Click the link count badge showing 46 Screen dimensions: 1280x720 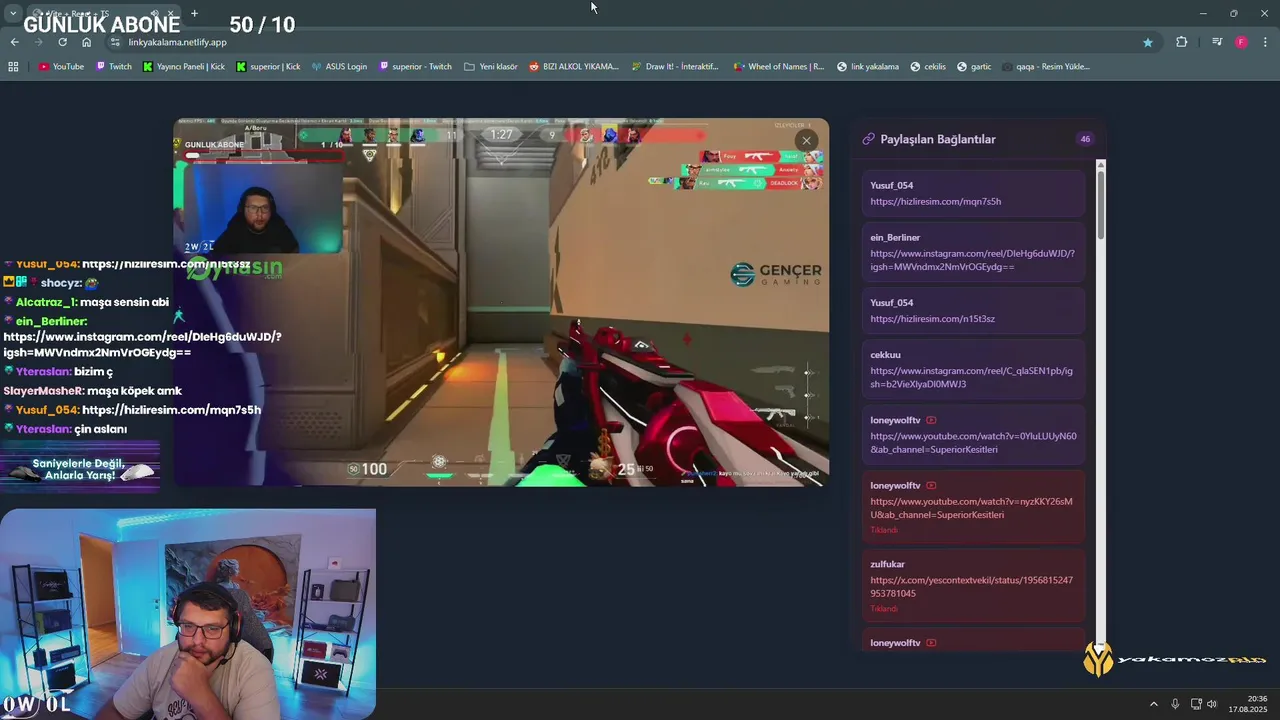(1085, 139)
